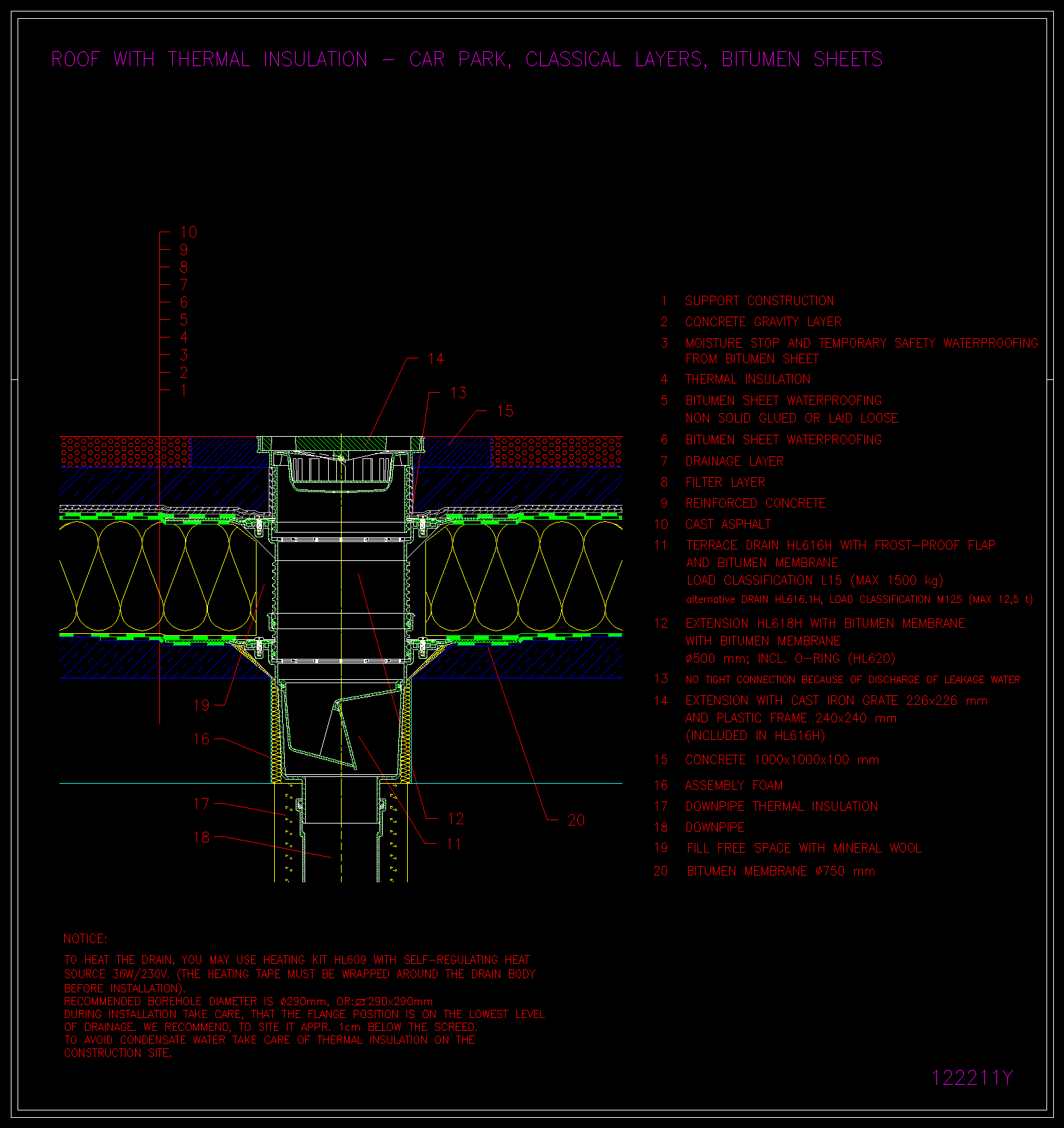
Task: Click legend entry '1 SUPPORT CONSTRUCTION'
Action: [x=747, y=301]
